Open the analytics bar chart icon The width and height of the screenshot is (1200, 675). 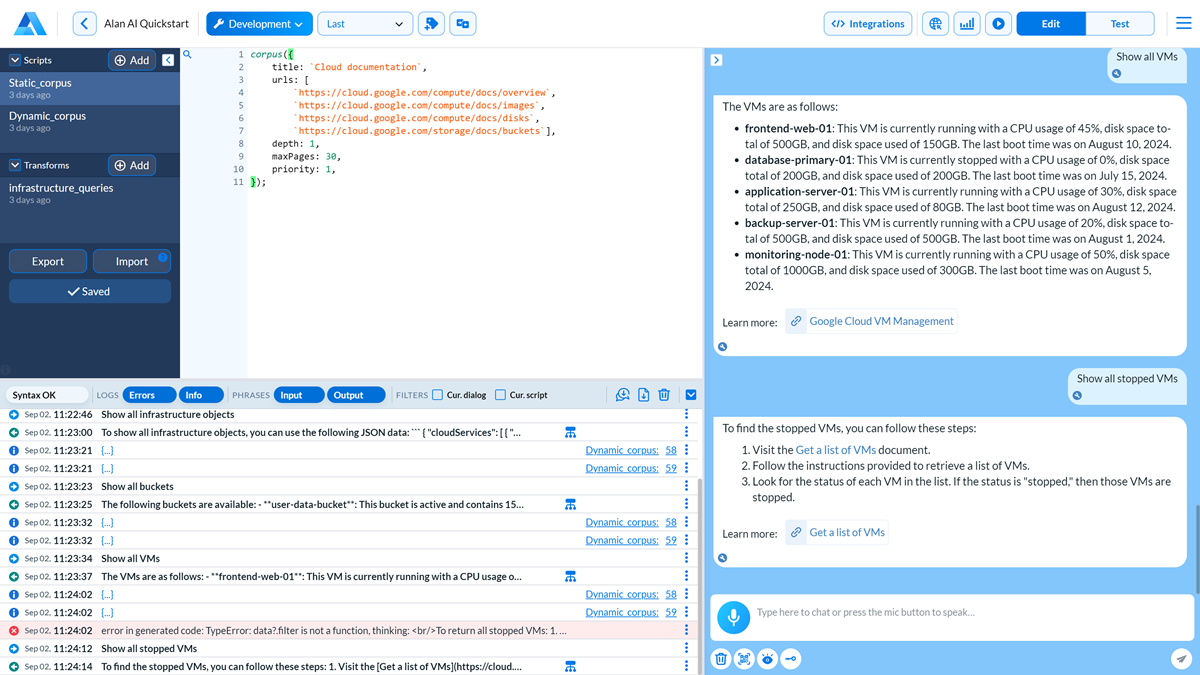(967, 24)
